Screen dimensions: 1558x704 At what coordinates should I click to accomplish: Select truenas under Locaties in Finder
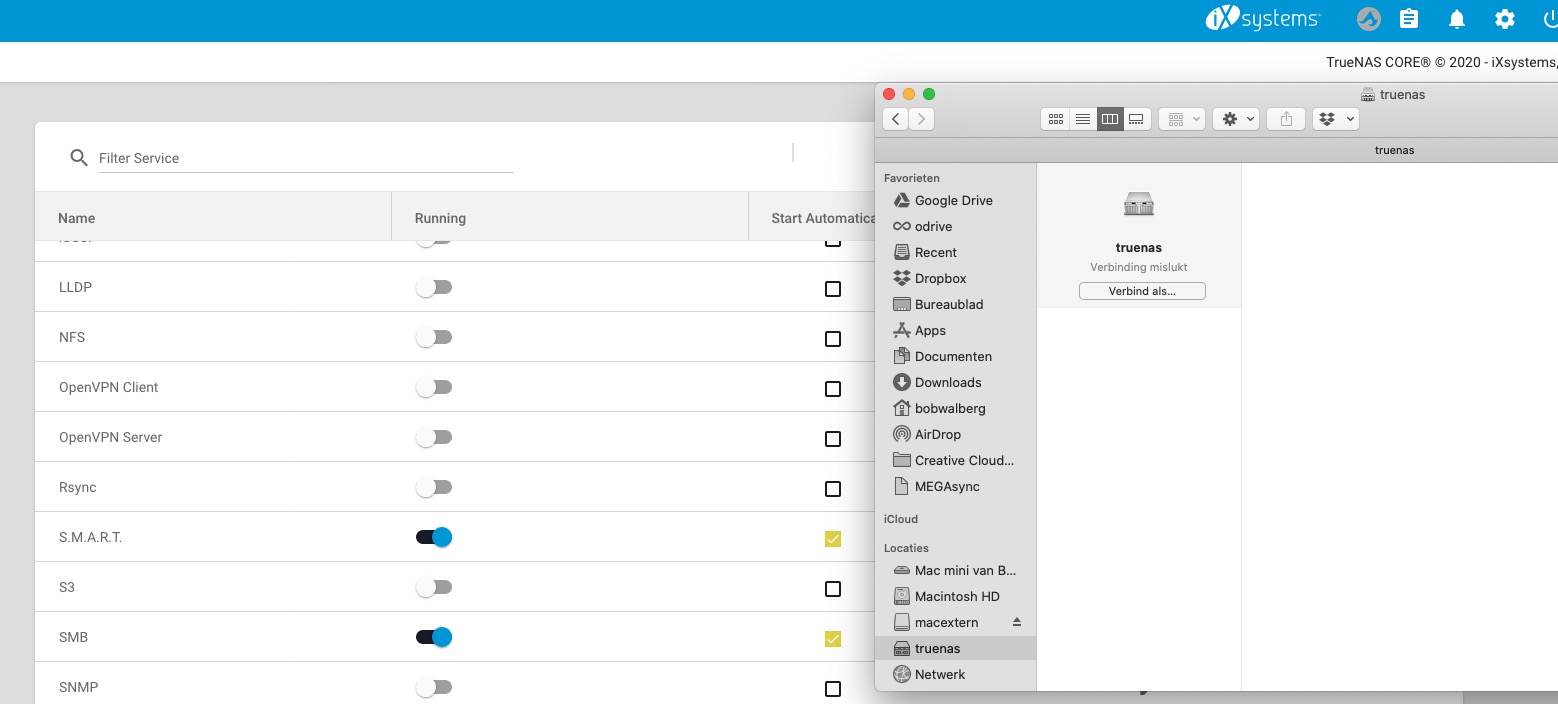[x=955, y=648]
